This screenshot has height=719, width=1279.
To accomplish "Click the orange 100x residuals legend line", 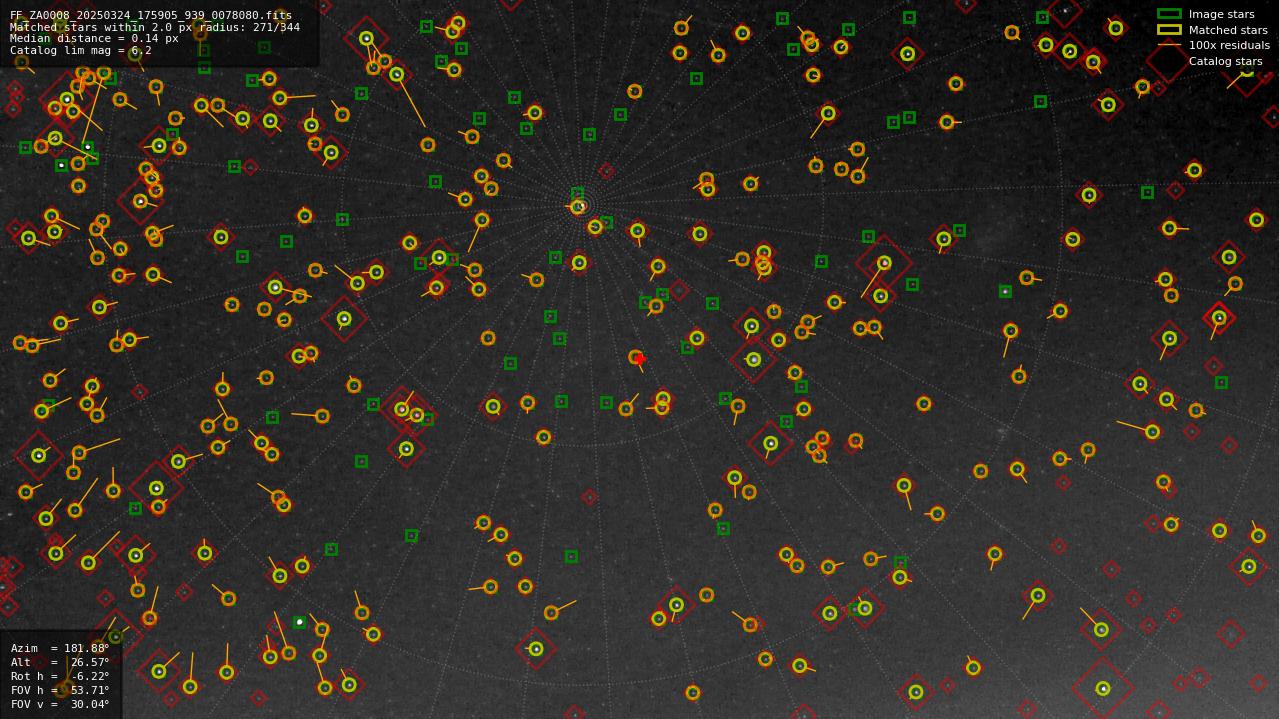I will coord(1169,45).
